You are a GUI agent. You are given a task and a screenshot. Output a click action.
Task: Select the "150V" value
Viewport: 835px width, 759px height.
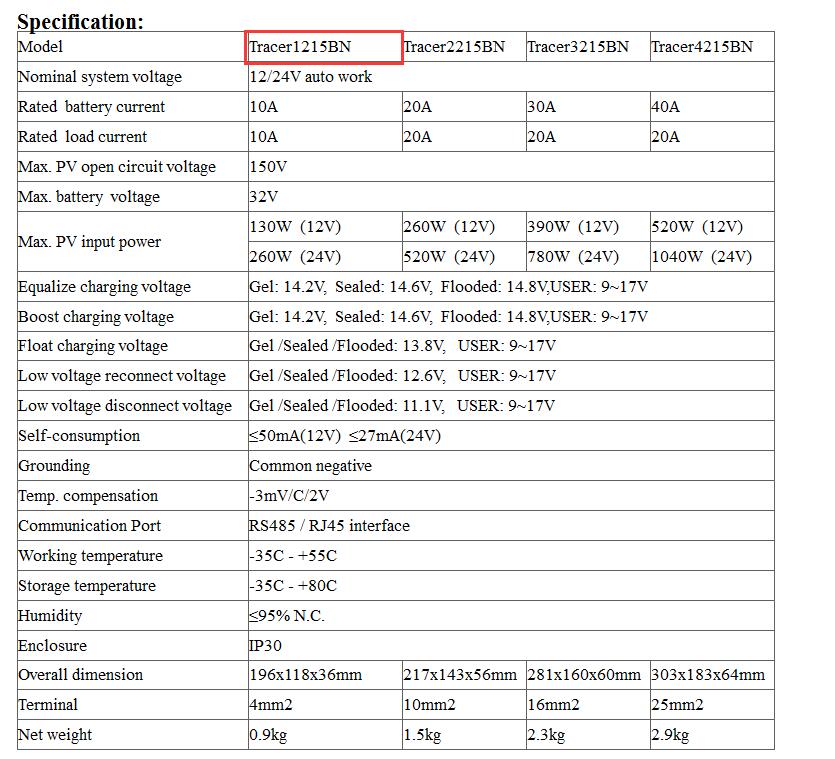point(268,167)
